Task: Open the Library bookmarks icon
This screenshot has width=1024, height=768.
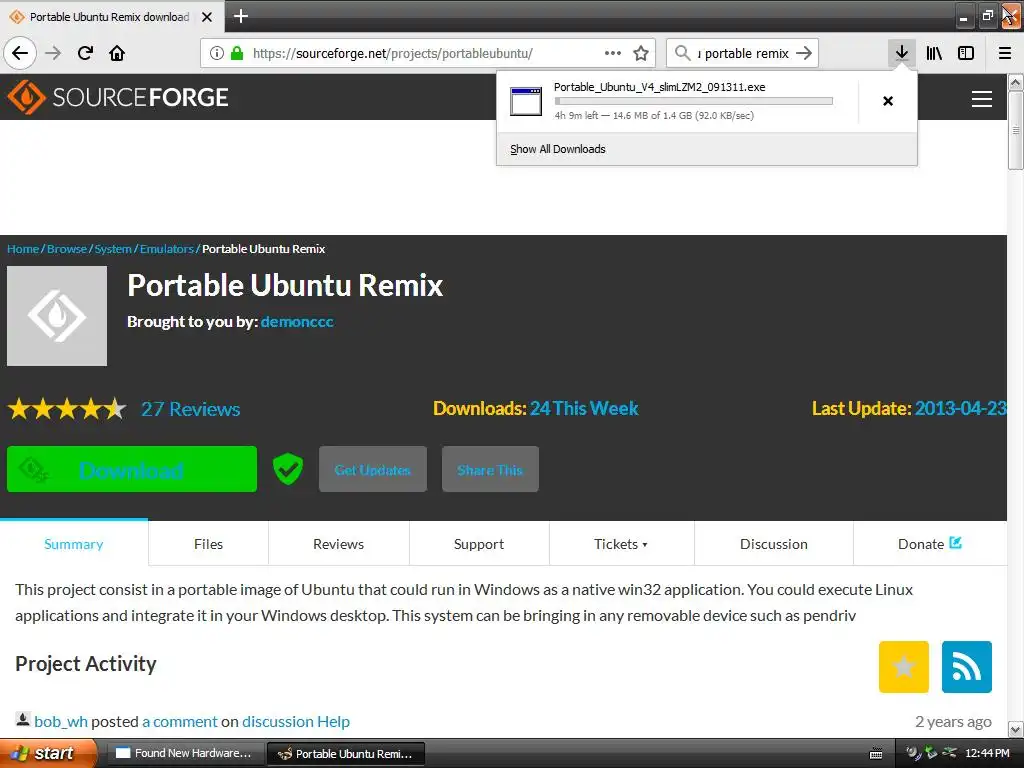Action: coord(934,53)
